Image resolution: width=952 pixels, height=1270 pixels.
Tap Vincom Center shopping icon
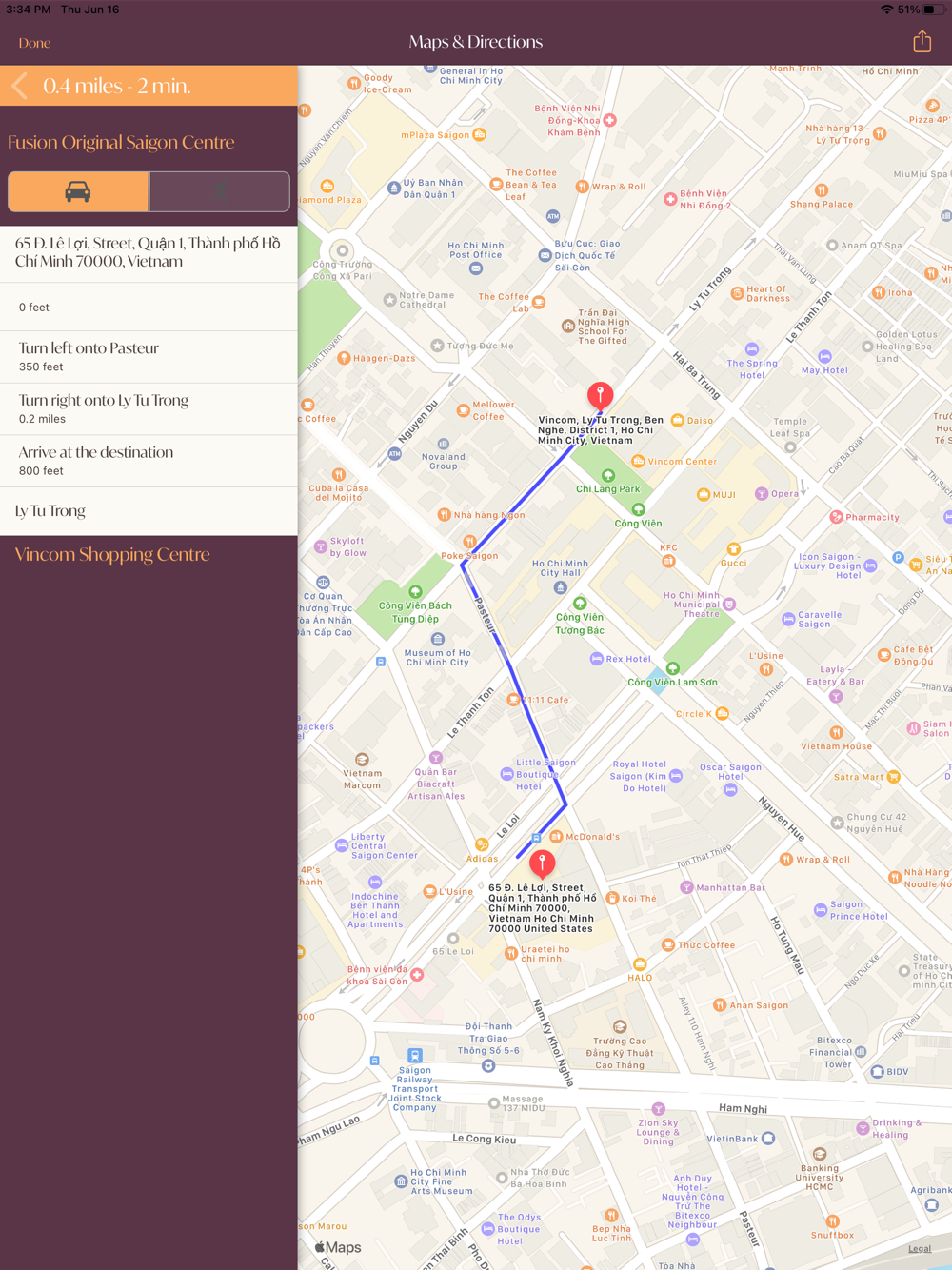[638, 462]
